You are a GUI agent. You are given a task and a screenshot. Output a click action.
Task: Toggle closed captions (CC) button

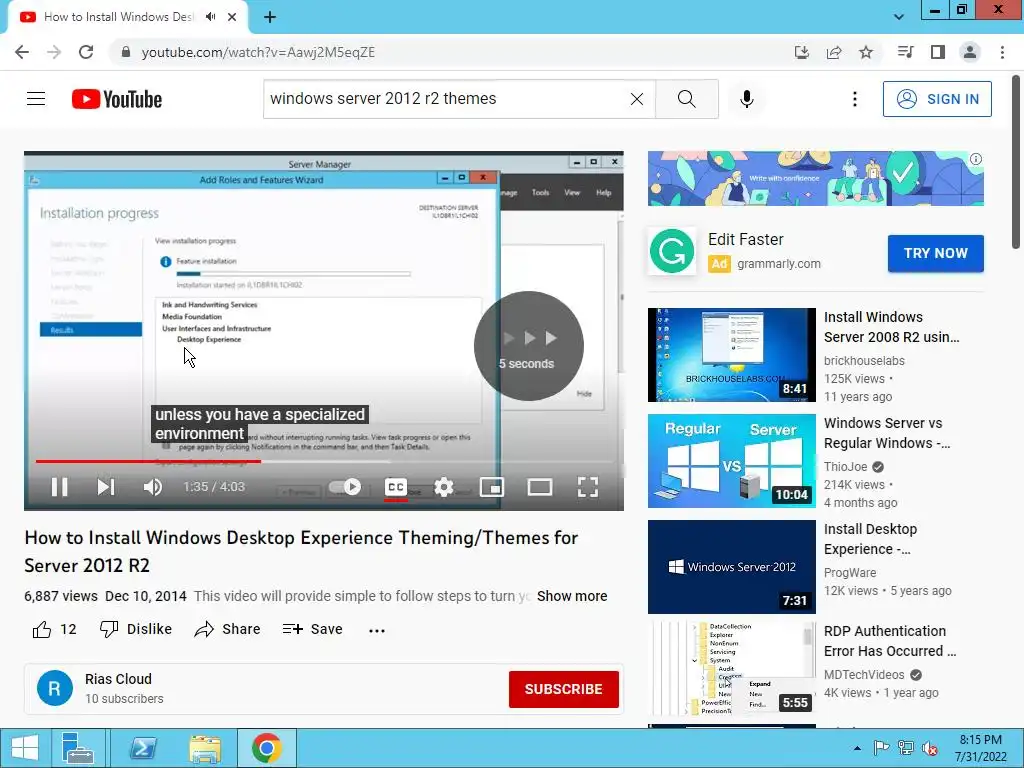(x=396, y=487)
